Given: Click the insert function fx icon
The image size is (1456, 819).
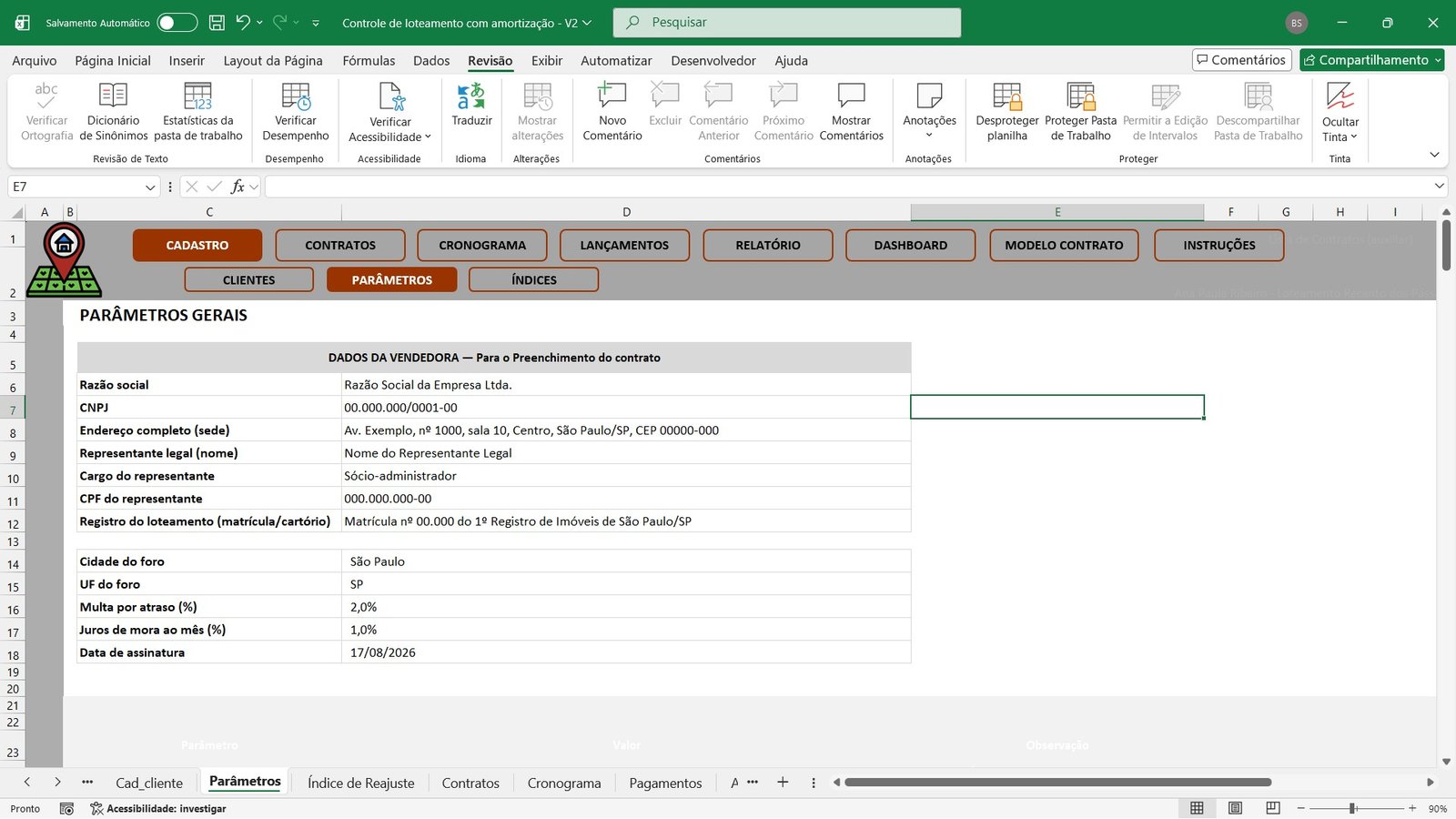Looking at the screenshot, I should click(x=238, y=187).
